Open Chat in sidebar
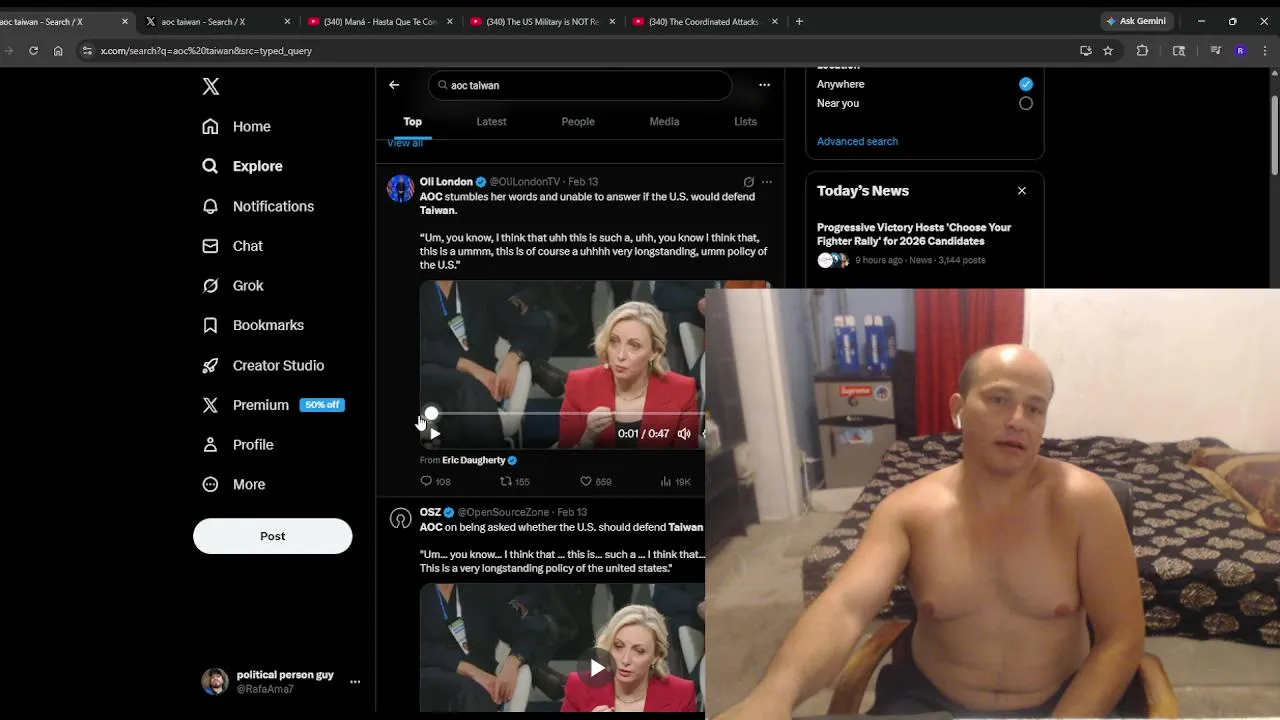The height and width of the screenshot is (720, 1280). tap(232, 246)
